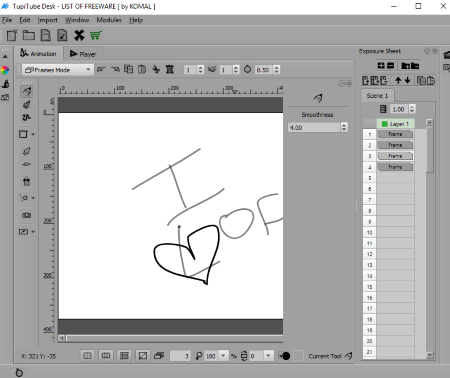Click the black current color swatch
450x378 pixels.
click(286, 356)
